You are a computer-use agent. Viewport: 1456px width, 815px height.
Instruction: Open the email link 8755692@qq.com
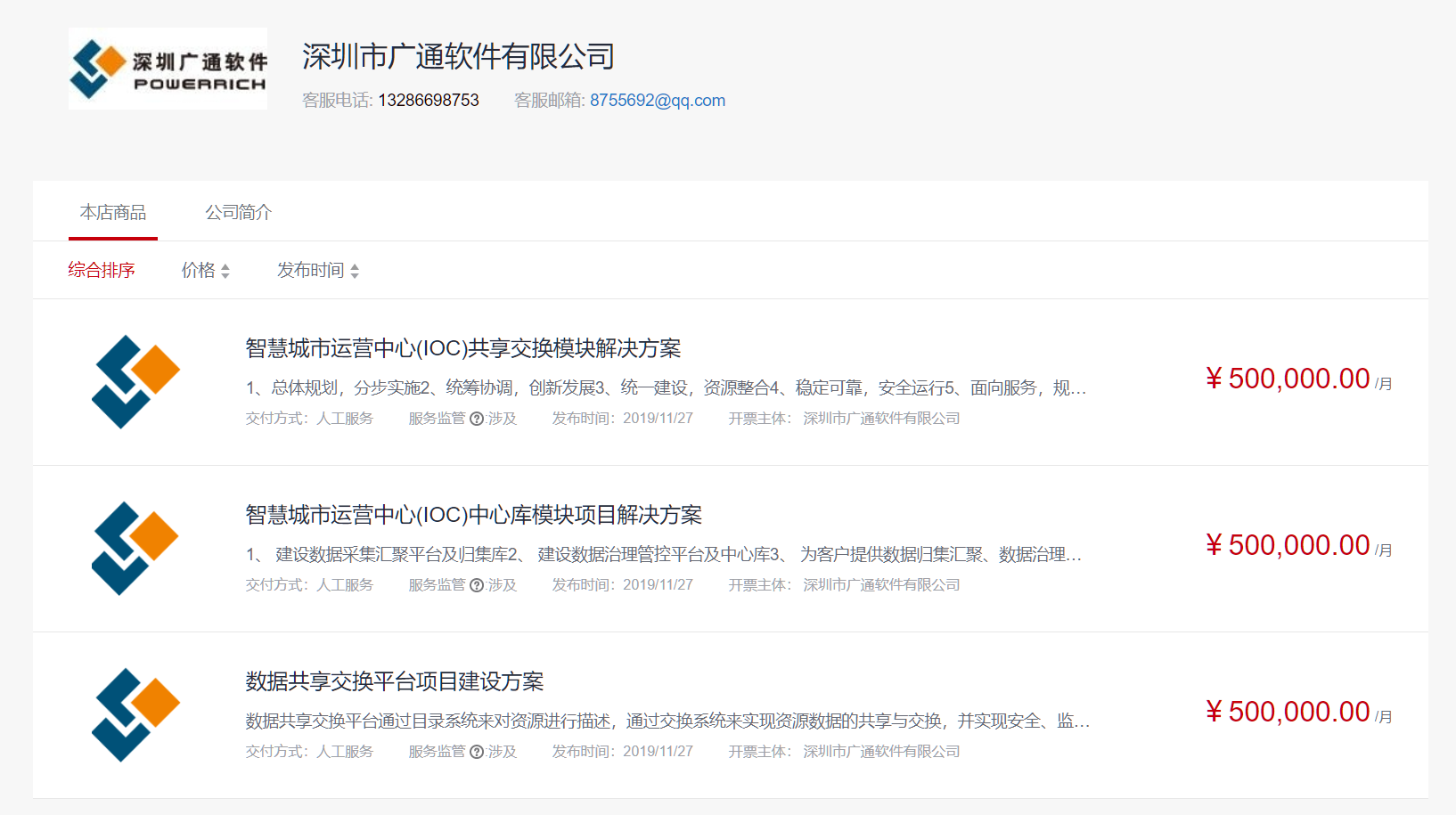pyautogui.click(x=658, y=101)
